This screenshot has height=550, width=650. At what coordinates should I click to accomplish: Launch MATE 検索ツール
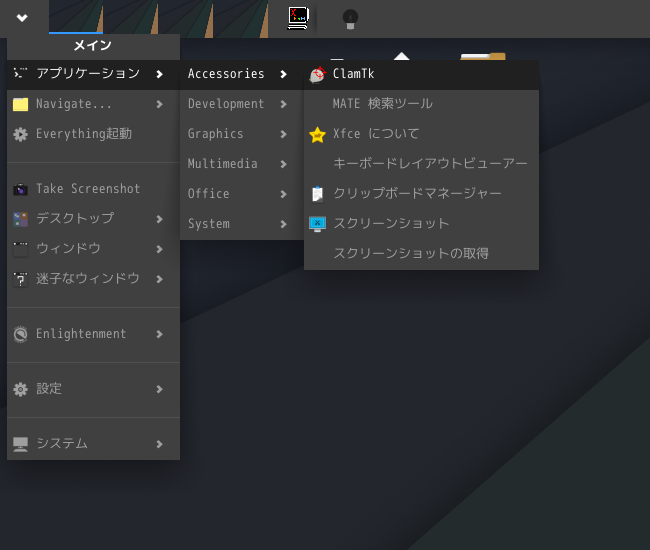pos(422,104)
